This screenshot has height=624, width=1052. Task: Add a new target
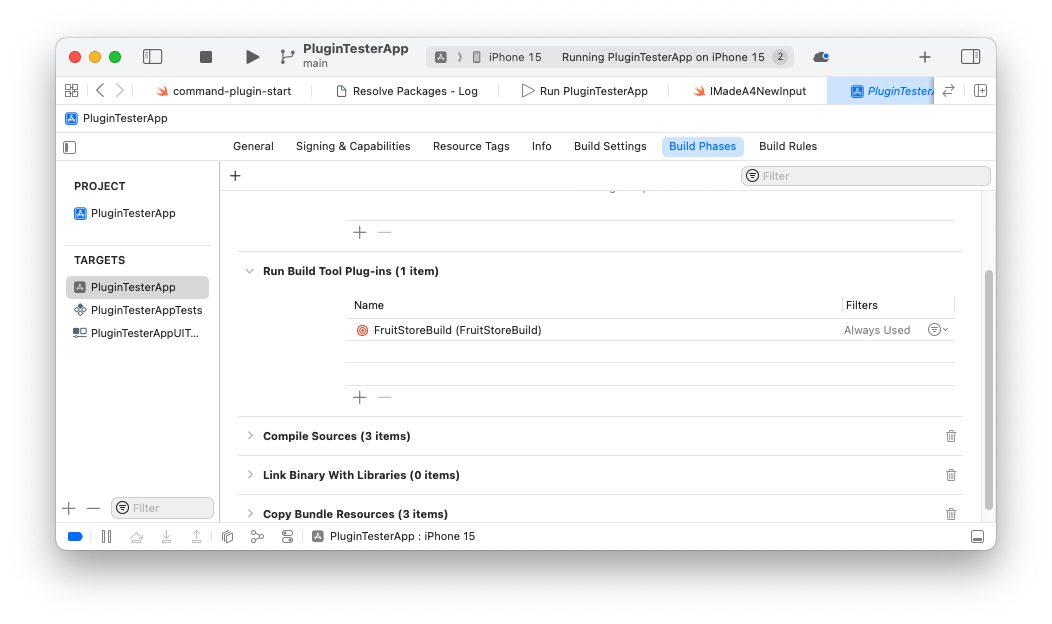[68, 509]
